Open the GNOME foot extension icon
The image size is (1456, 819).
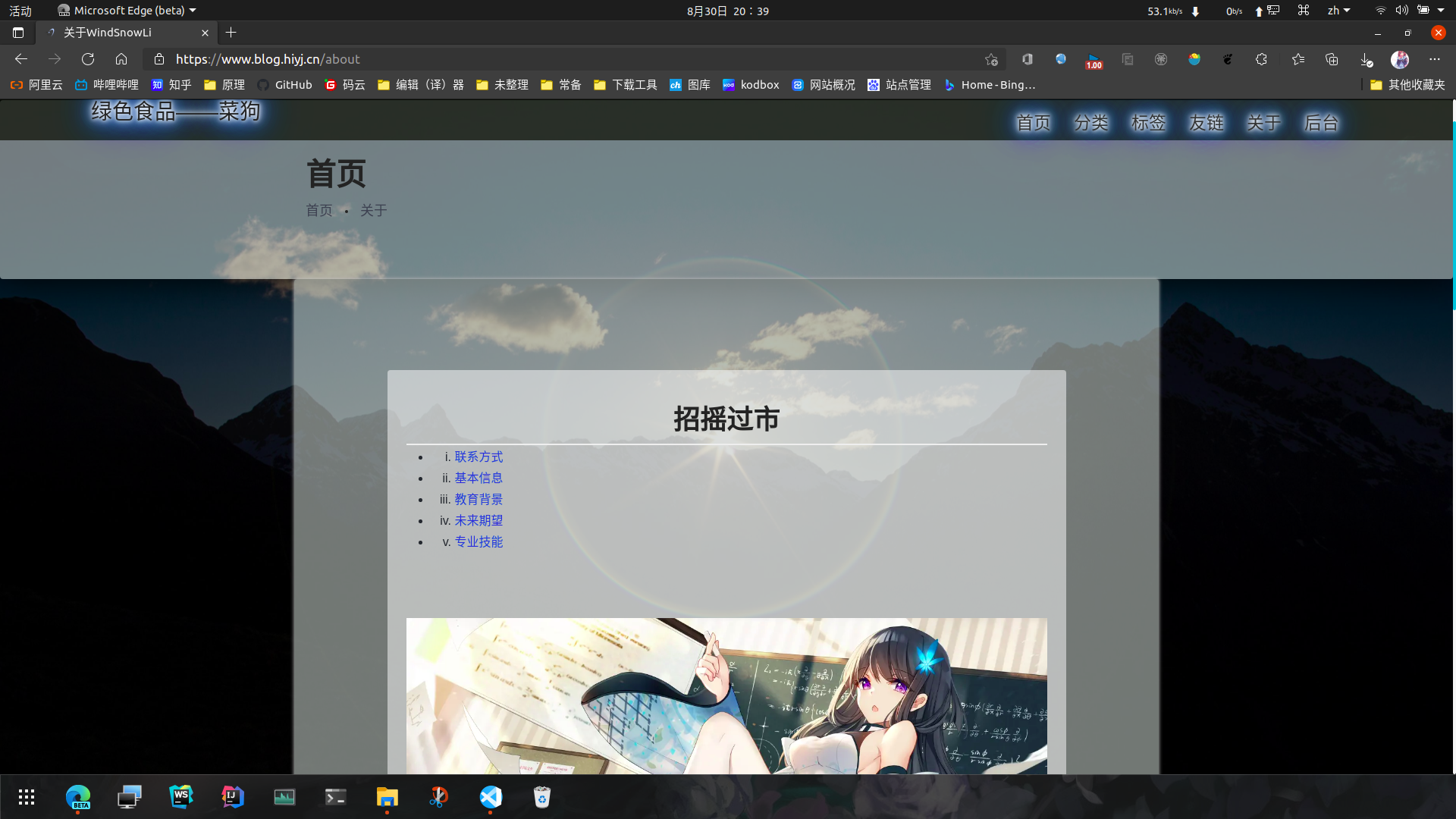(1228, 59)
